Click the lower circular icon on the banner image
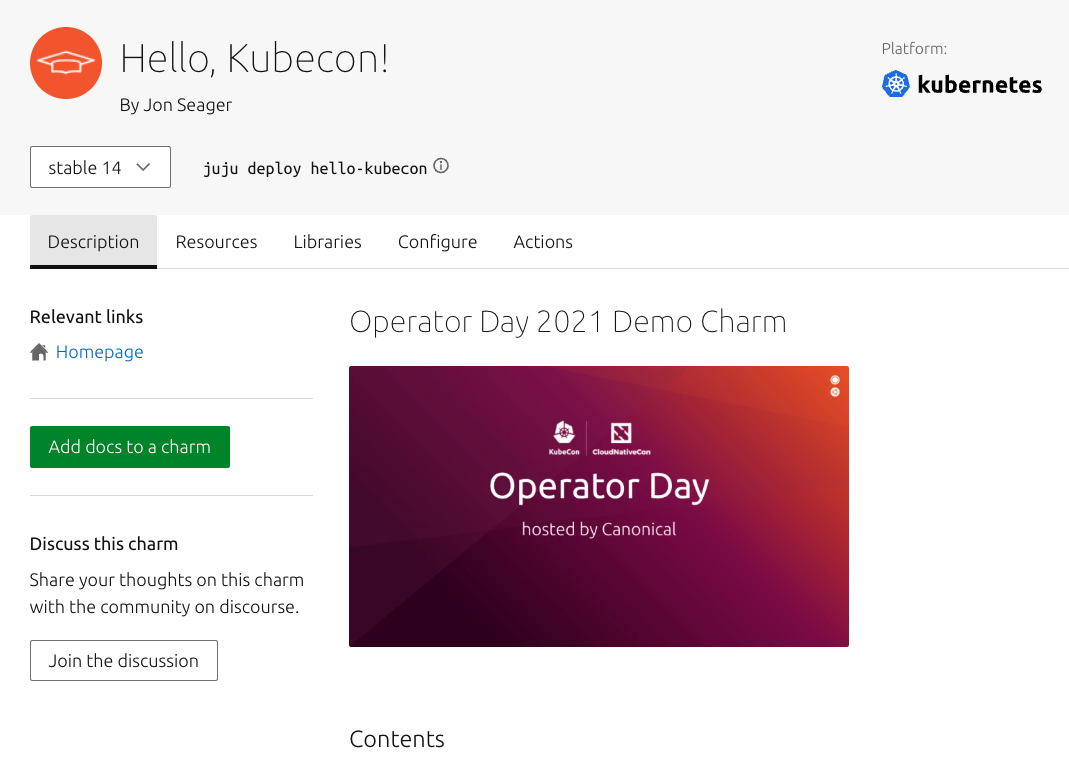 tap(834, 394)
